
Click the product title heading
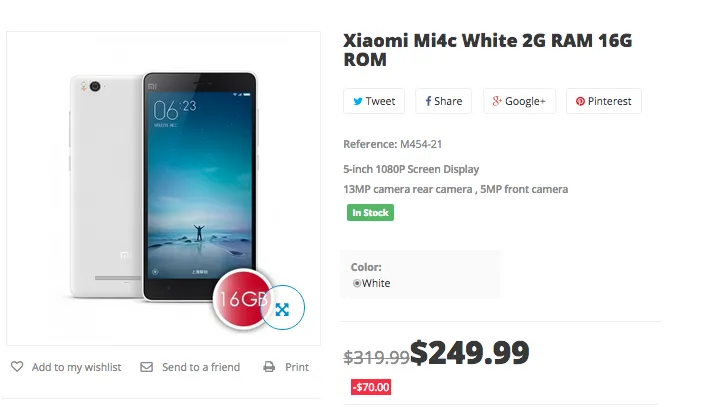pyautogui.click(x=488, y=50)
